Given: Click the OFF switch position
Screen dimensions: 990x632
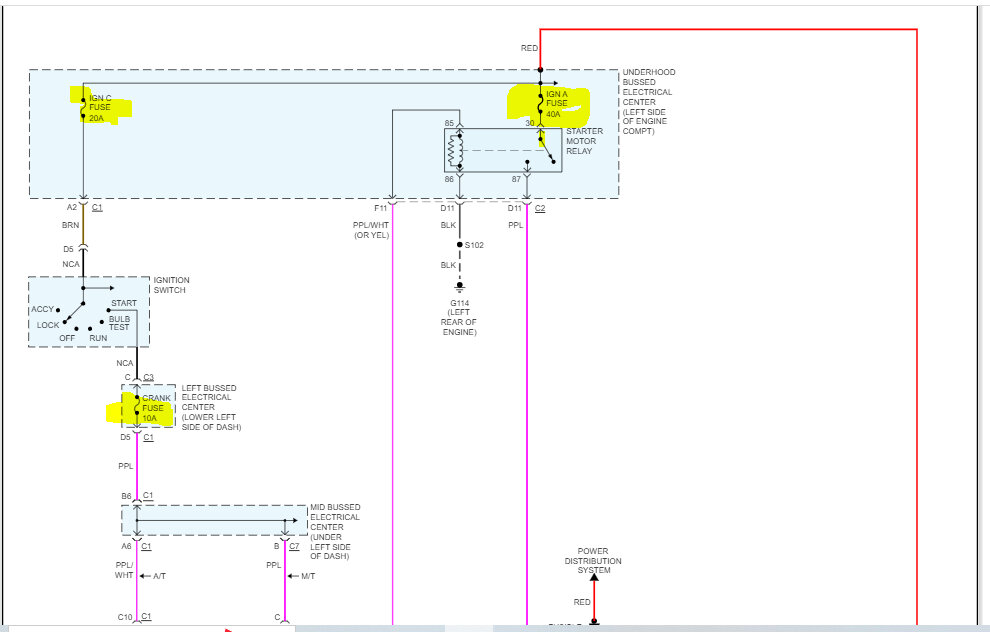Looking at the screenshot, I should (67, 338).
